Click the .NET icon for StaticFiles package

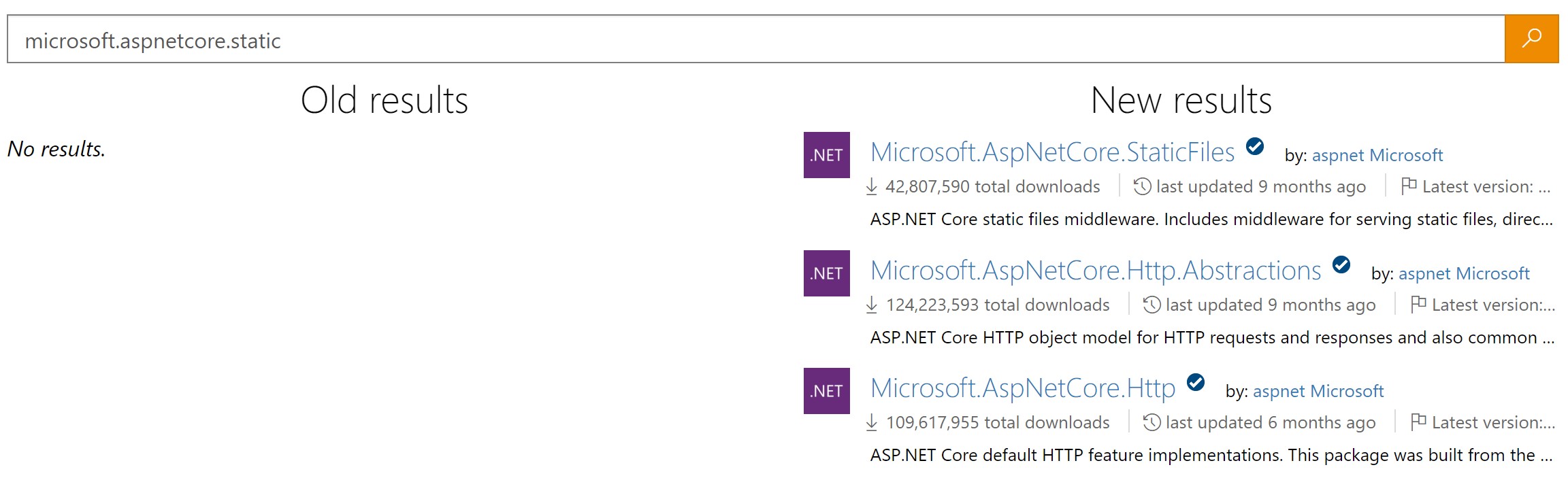point(826,155)
